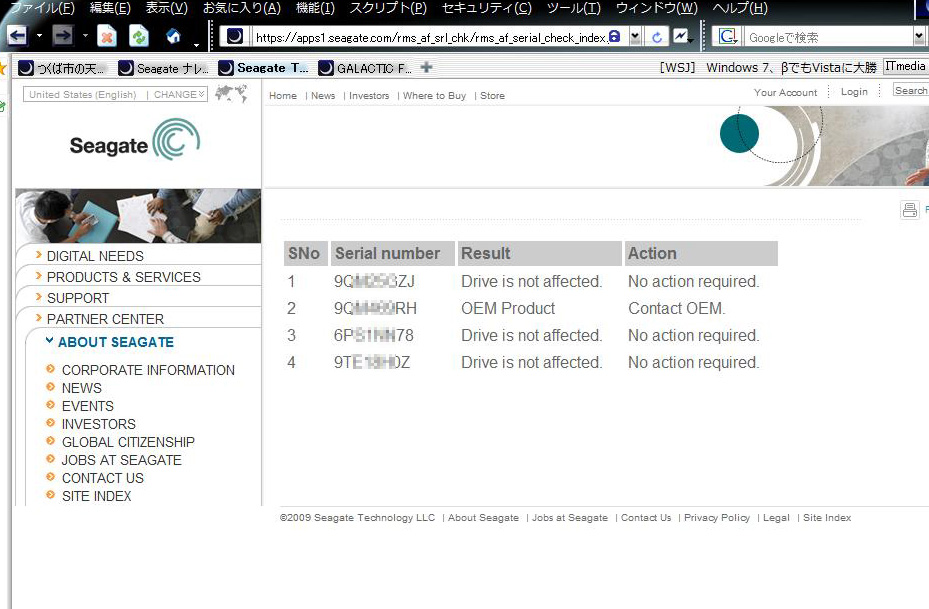929x609 pixels.
Task: Click the browser Back arrow button
Action: (17, 36)
